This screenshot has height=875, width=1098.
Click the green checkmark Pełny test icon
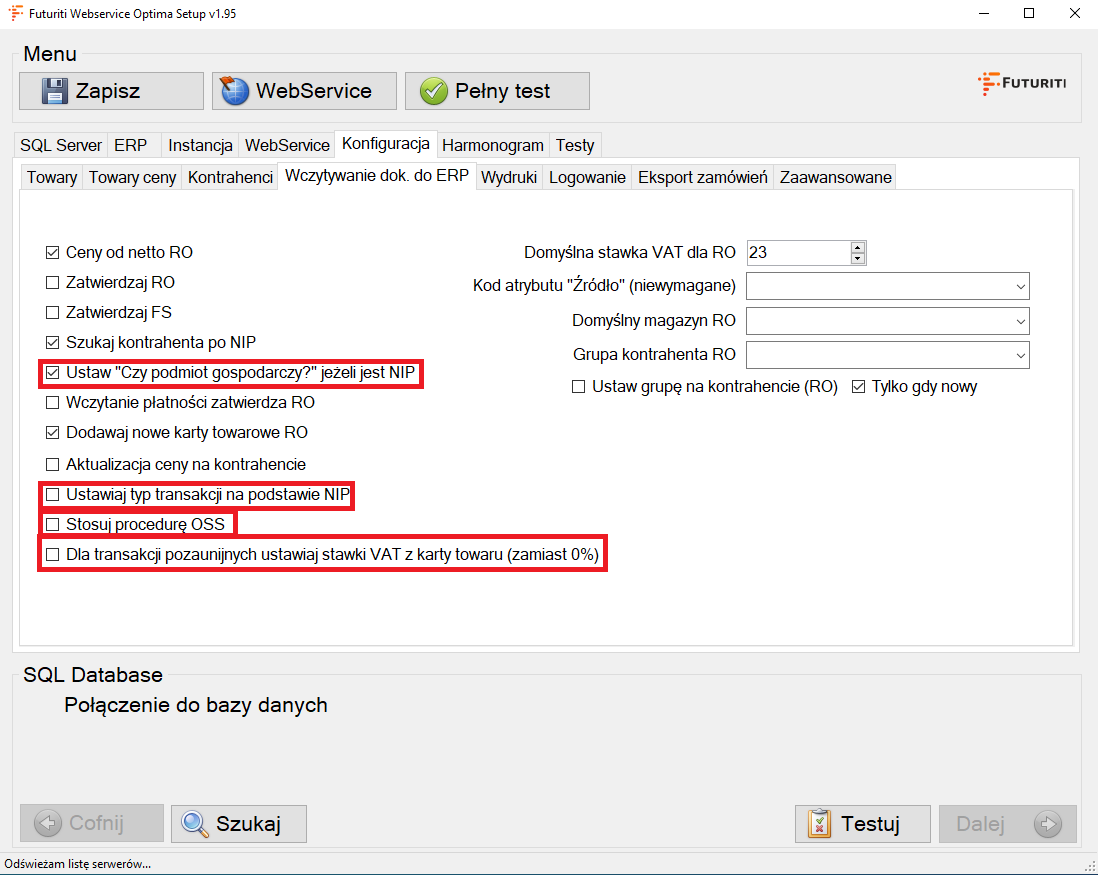pos(433,91)
